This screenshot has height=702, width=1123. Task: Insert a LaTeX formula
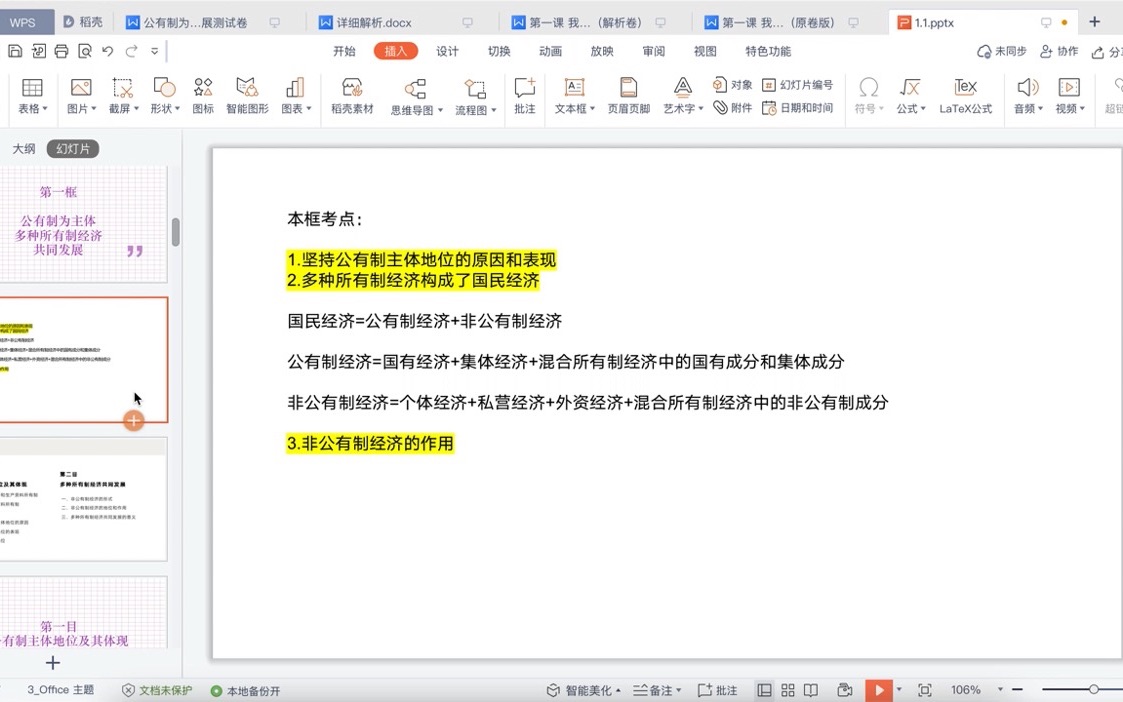point(963,95)
